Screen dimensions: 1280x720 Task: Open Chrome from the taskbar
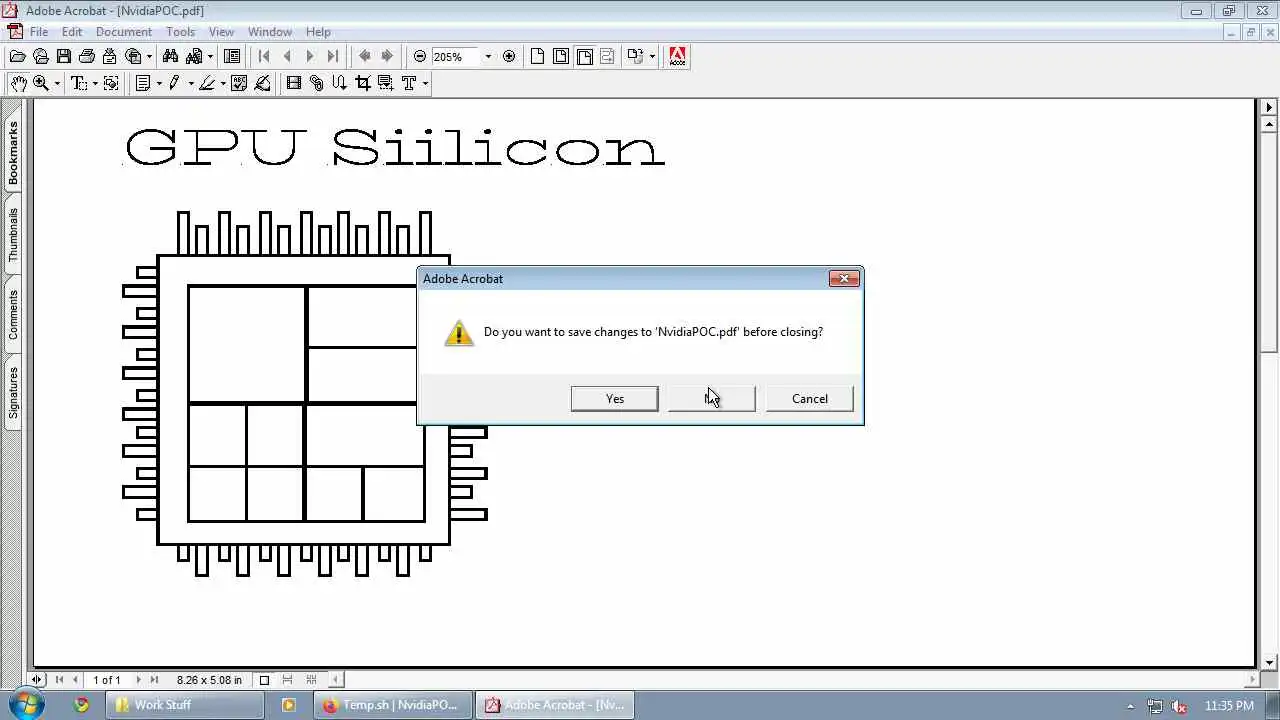(82, 705)
